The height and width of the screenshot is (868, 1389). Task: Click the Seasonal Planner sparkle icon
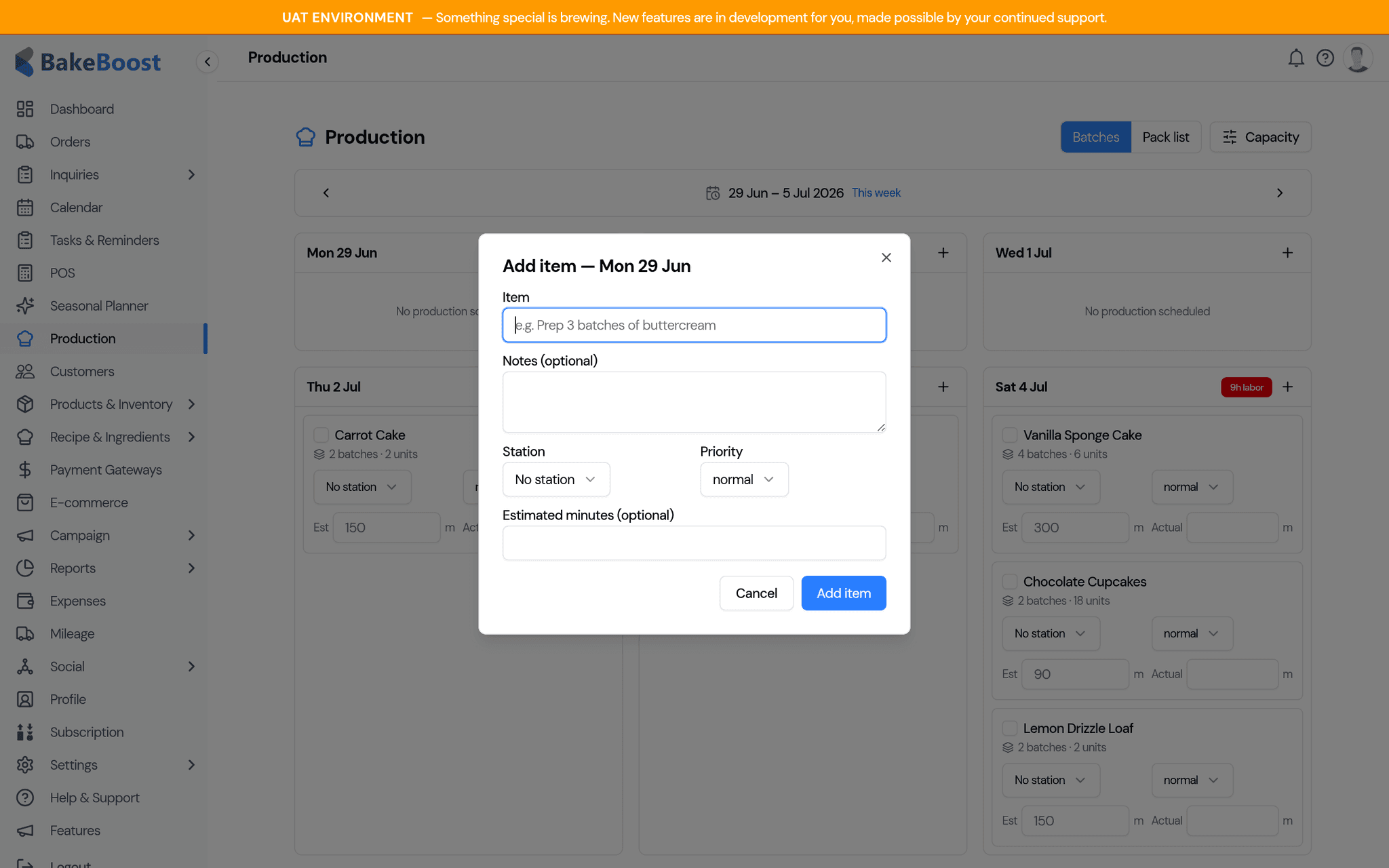tap(25, 306)
